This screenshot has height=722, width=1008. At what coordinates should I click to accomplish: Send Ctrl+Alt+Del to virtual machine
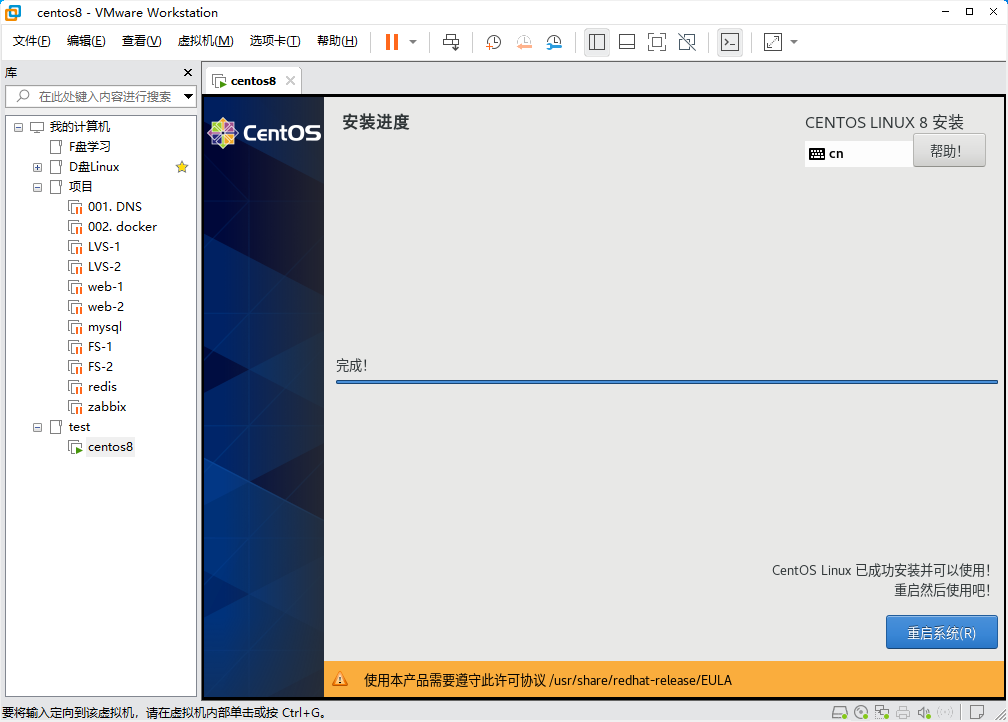point(451,42)
